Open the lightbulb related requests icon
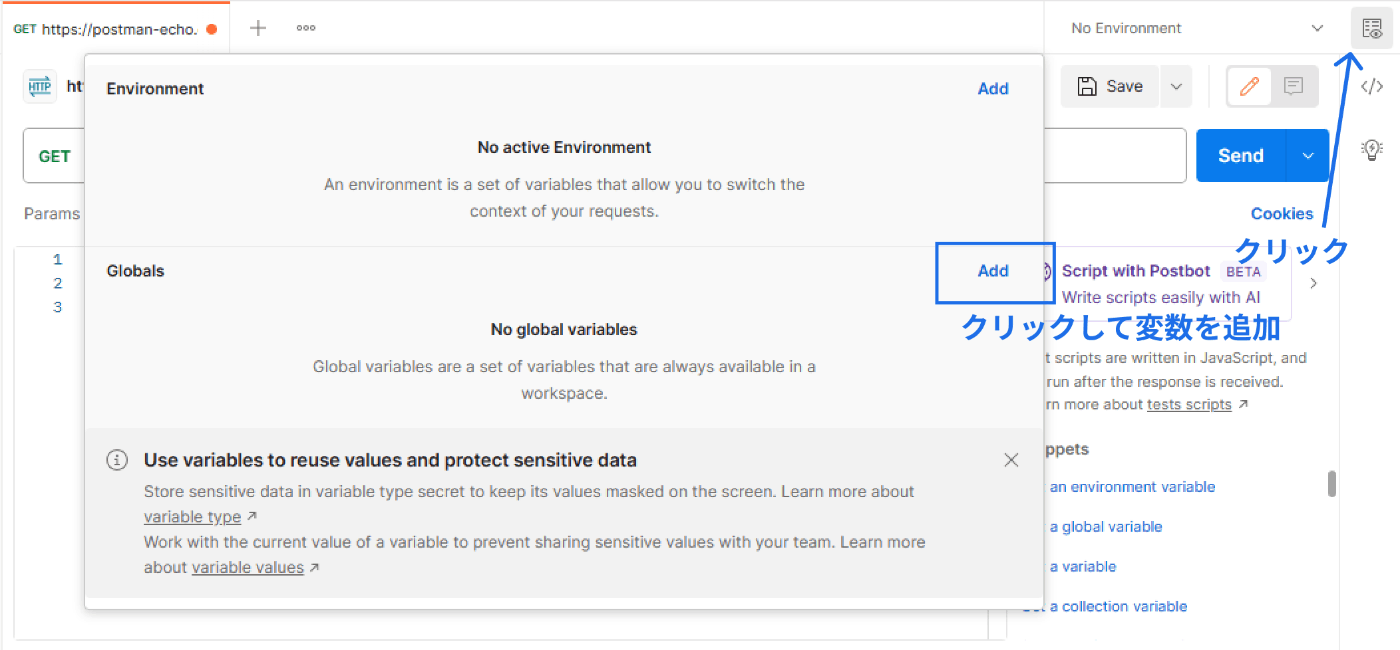The image size is (1400, 650). tap(1372, 150)
